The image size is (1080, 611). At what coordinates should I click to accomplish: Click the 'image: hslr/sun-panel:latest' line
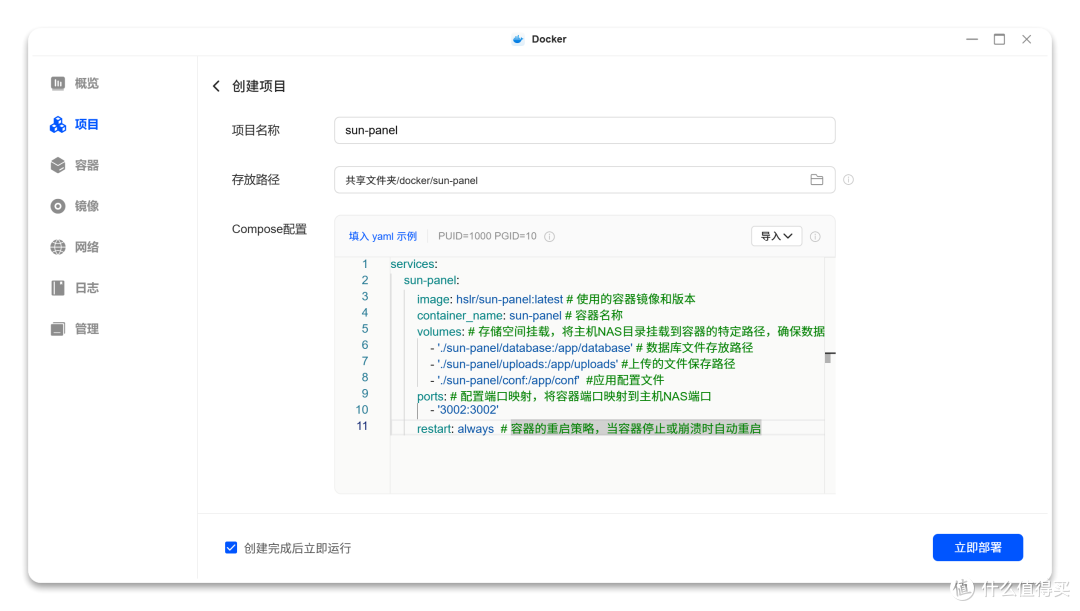point(556,299)
